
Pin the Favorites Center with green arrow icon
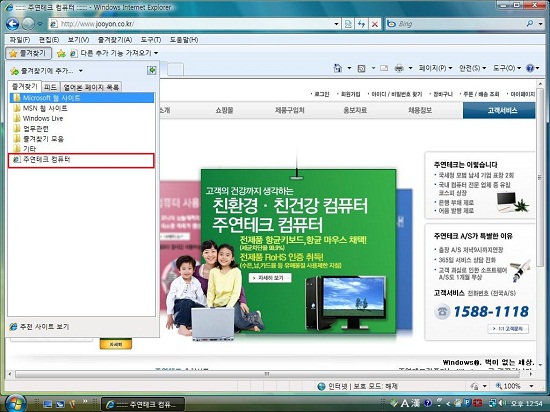click(x=152, y=70)
